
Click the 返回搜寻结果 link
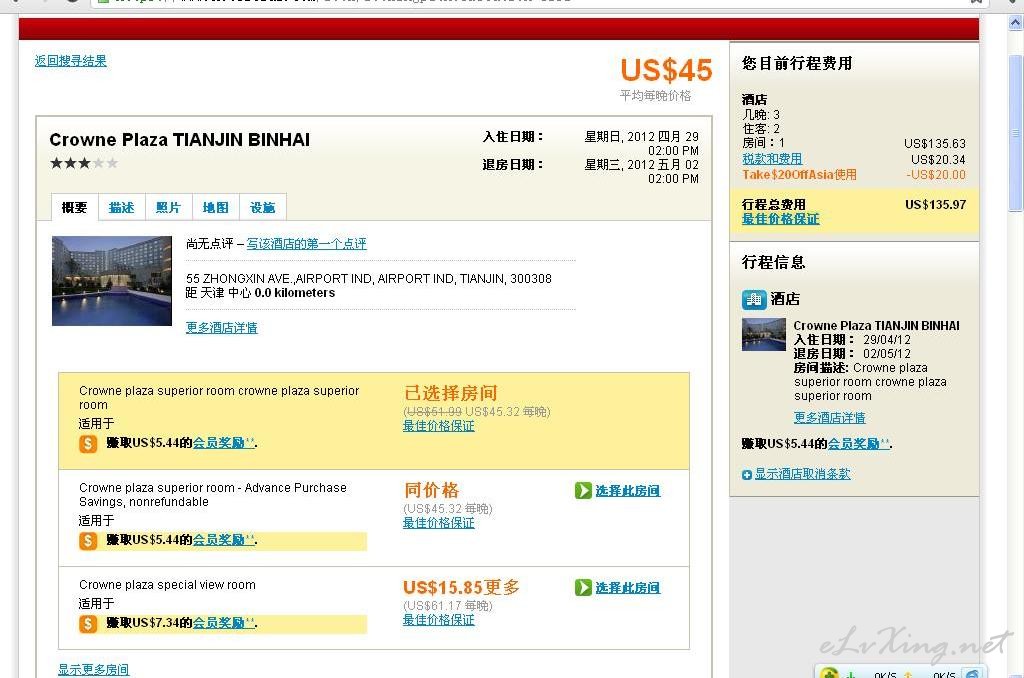coord(71,61)
